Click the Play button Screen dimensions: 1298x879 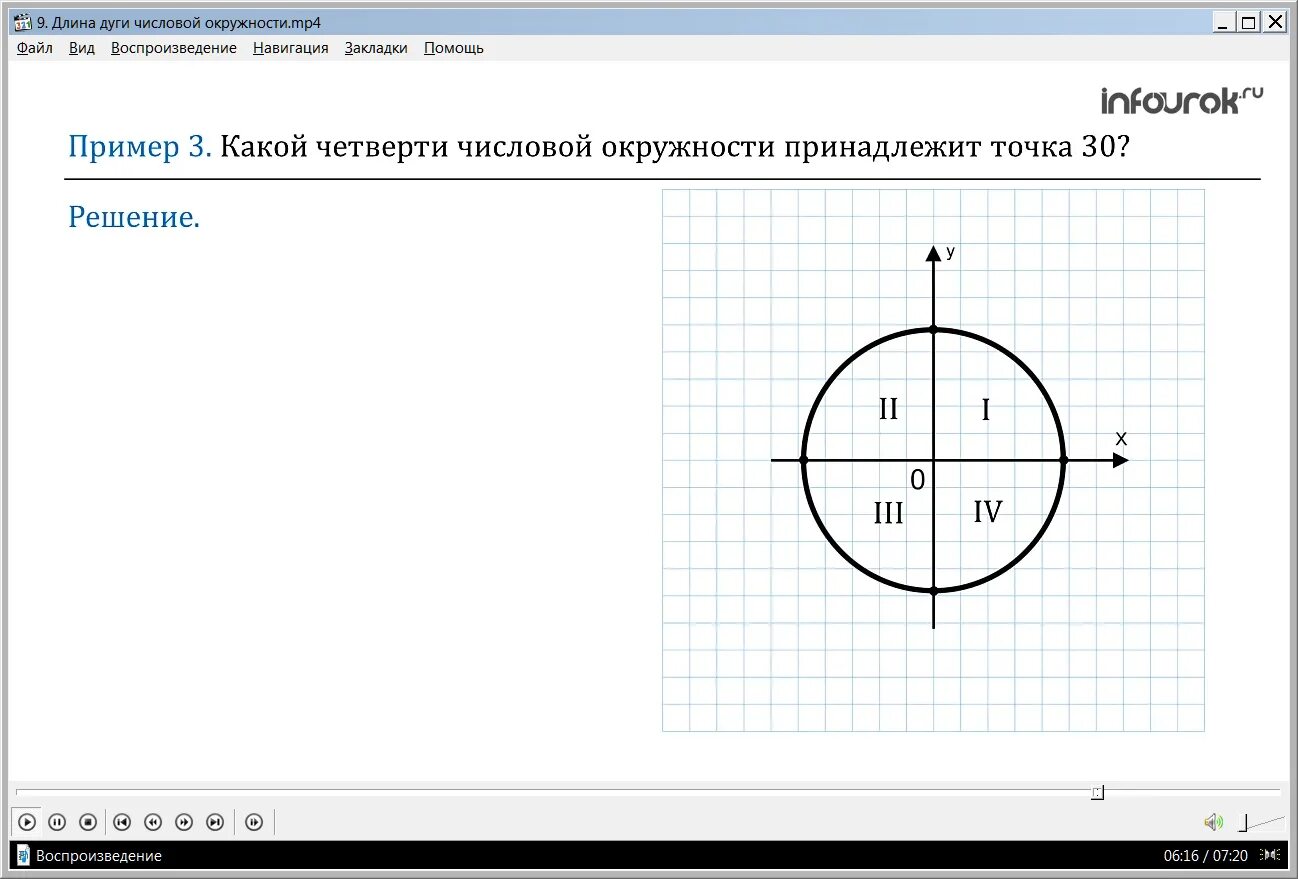(27, 822)
